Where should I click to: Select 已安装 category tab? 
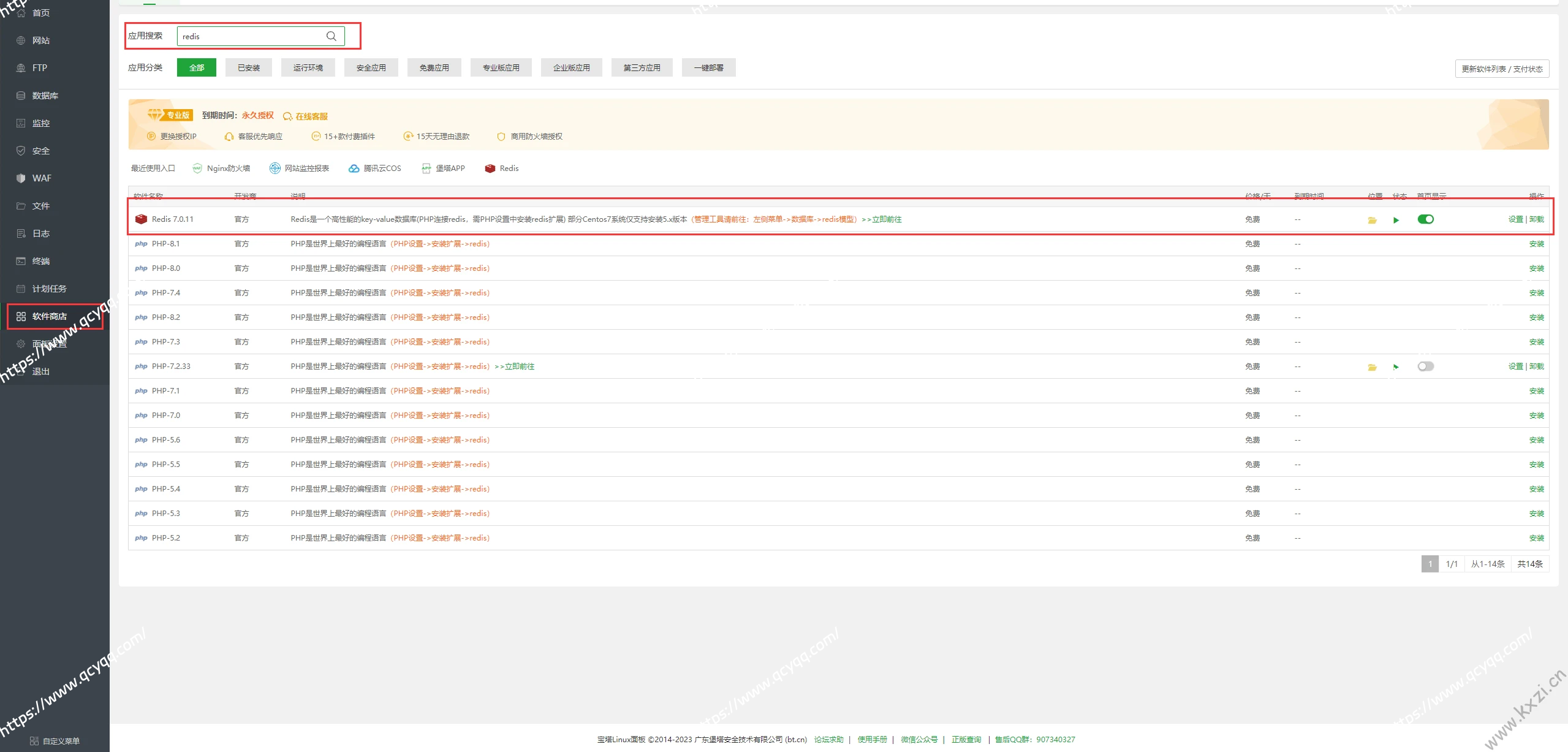click(249, 68)
